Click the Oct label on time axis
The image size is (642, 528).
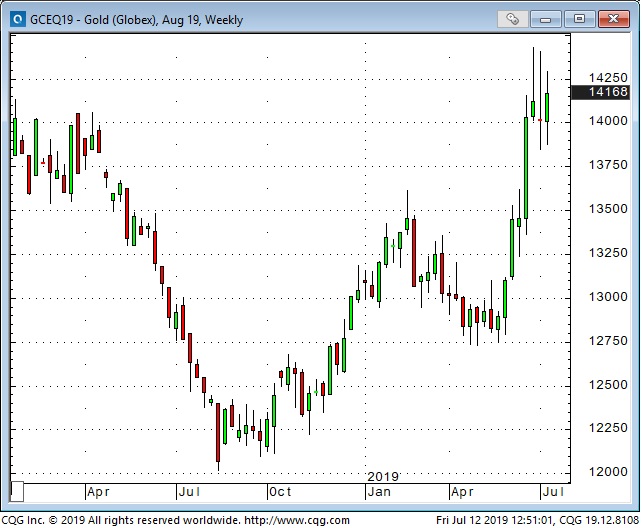point(281,492)
